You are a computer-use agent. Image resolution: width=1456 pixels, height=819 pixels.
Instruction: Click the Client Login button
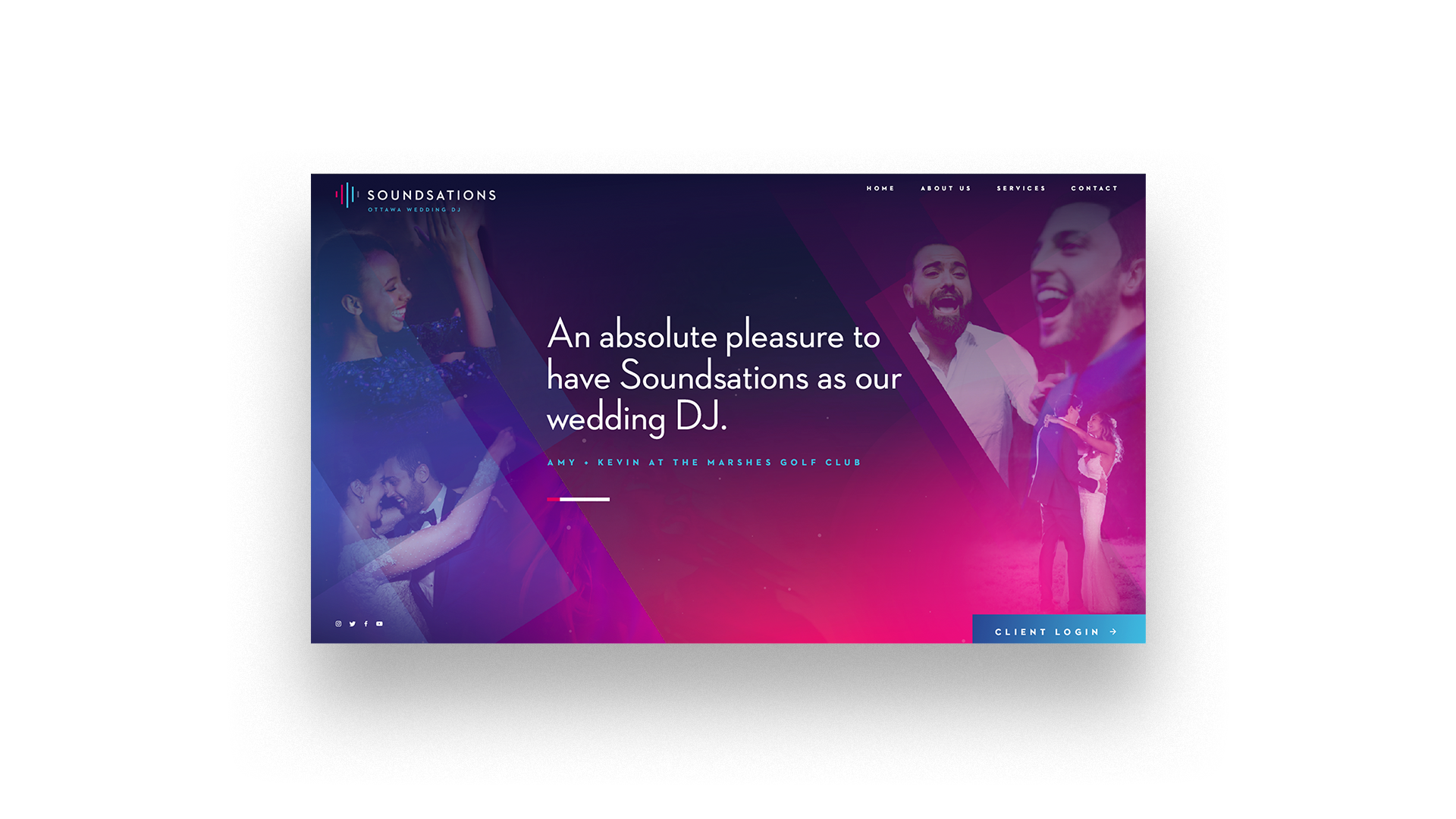coord(1059,631)
